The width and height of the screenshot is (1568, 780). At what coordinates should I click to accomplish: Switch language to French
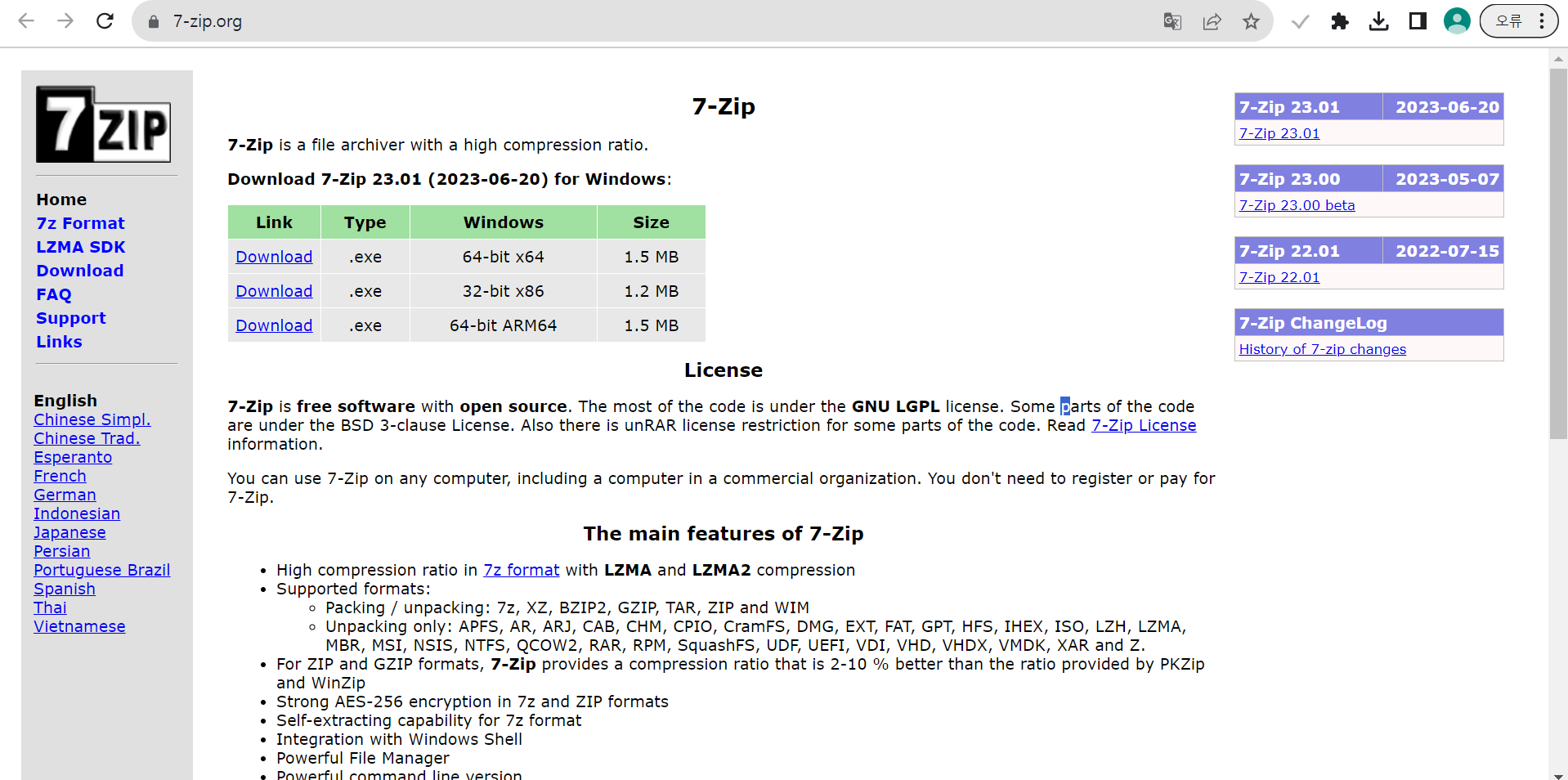[60, 476]
